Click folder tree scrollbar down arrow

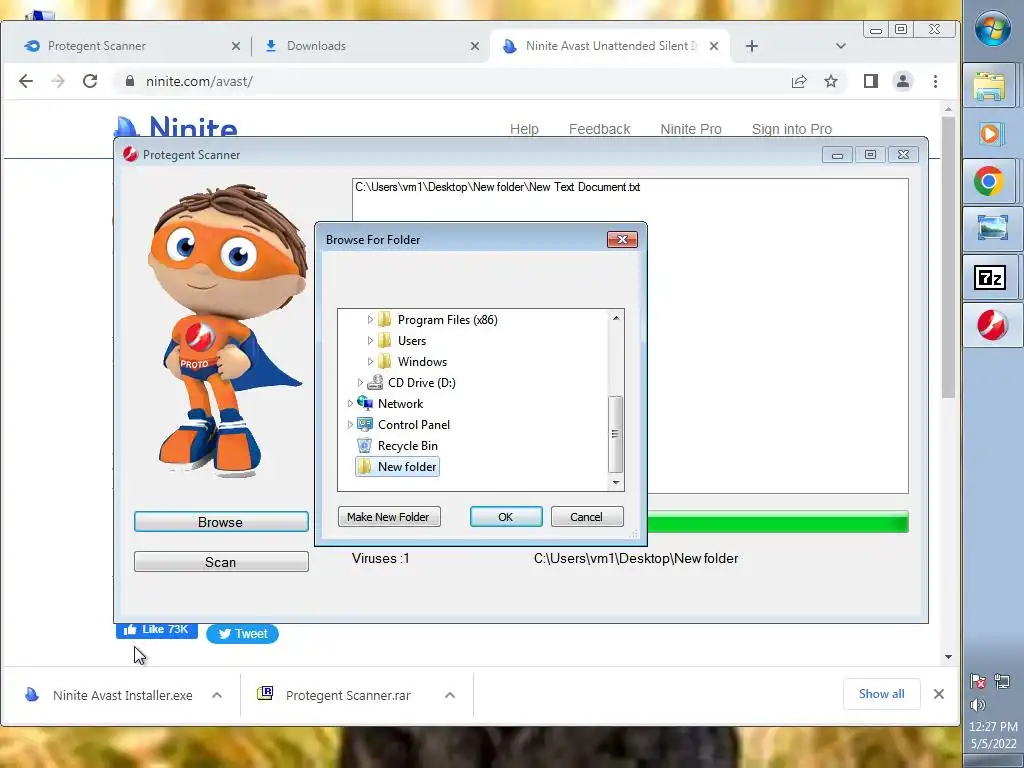click(615, 483)
